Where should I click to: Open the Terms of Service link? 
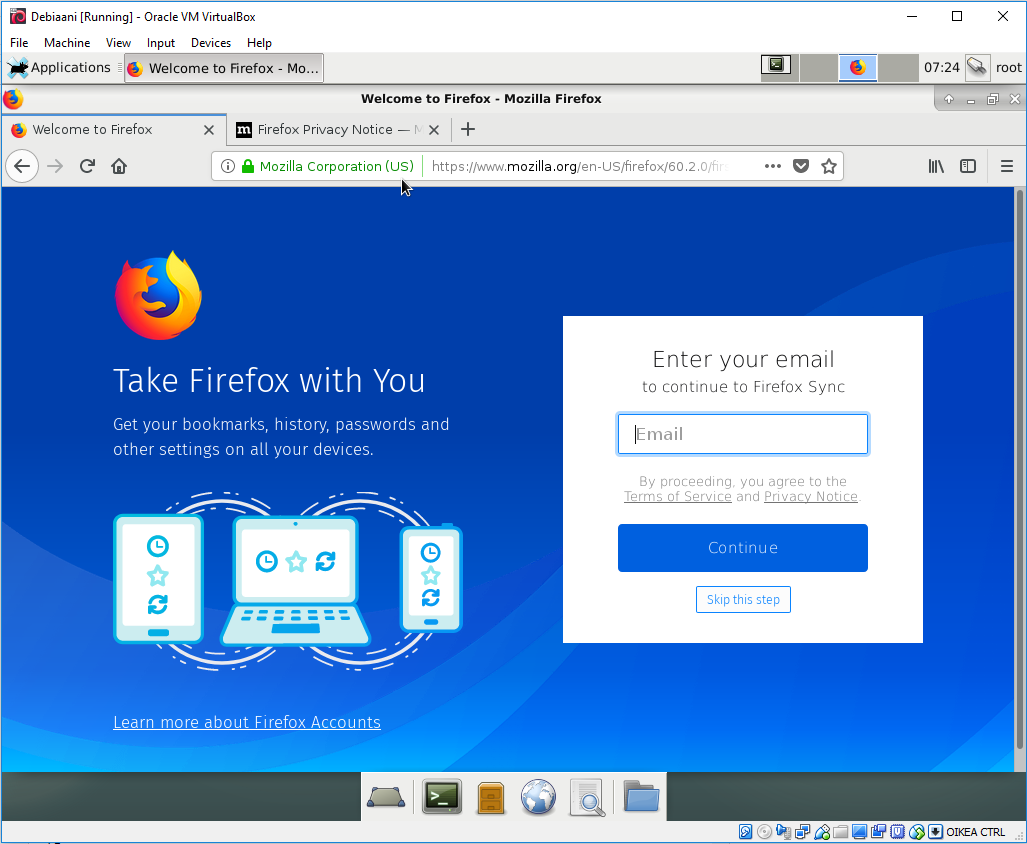[677, 496]
